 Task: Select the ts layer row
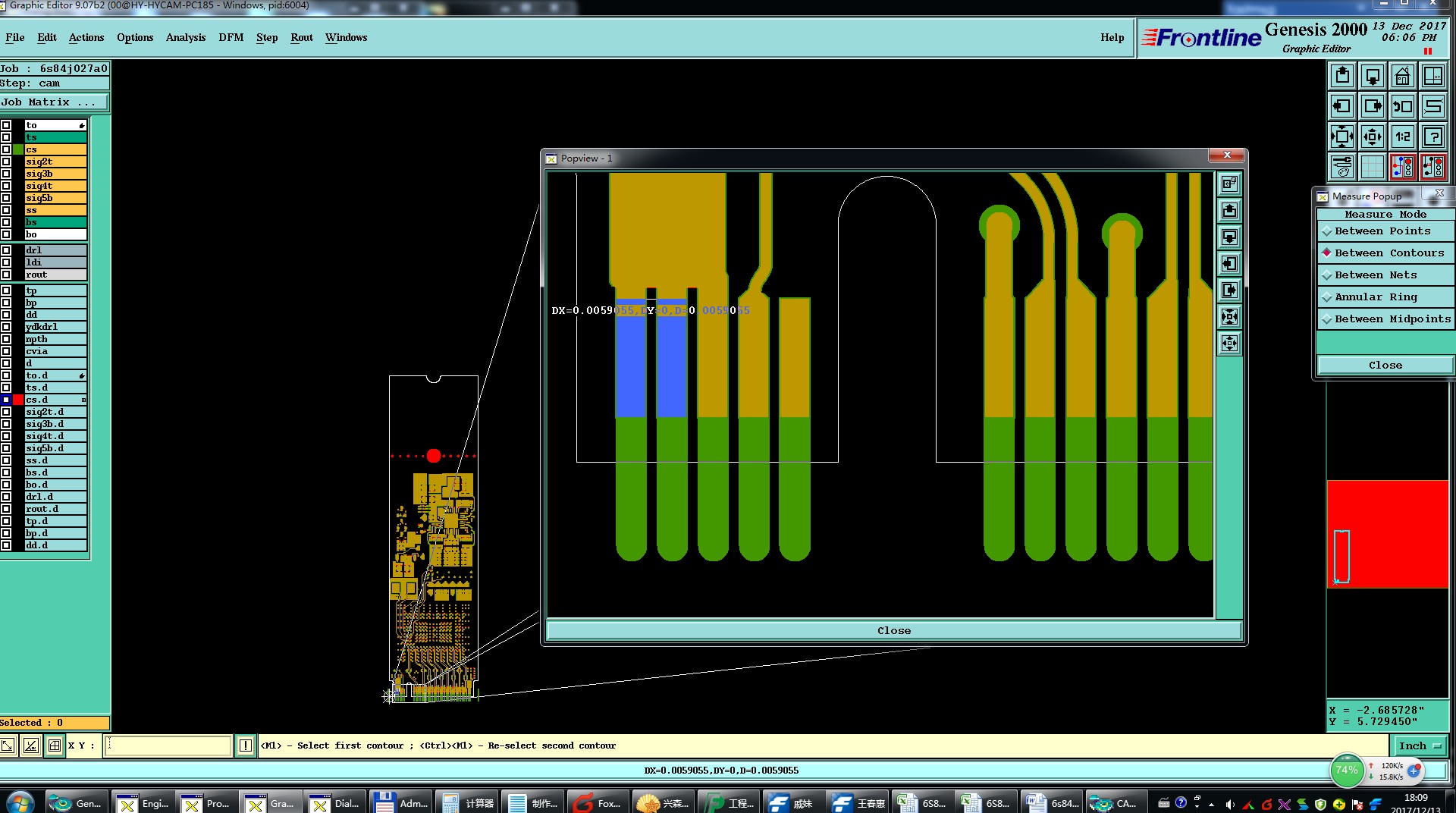click(x=55, y=137)
